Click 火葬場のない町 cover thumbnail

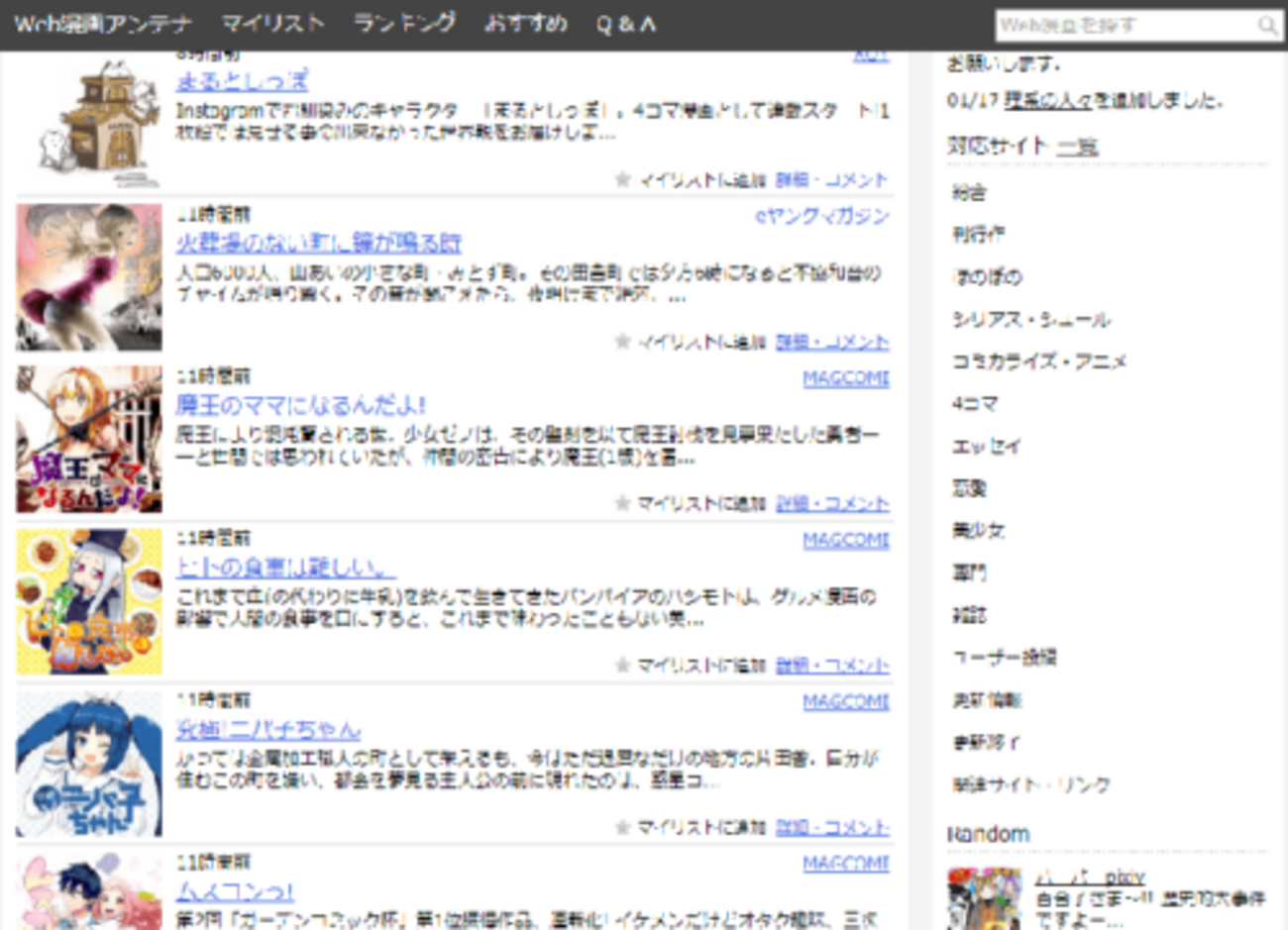click(89, 277)
